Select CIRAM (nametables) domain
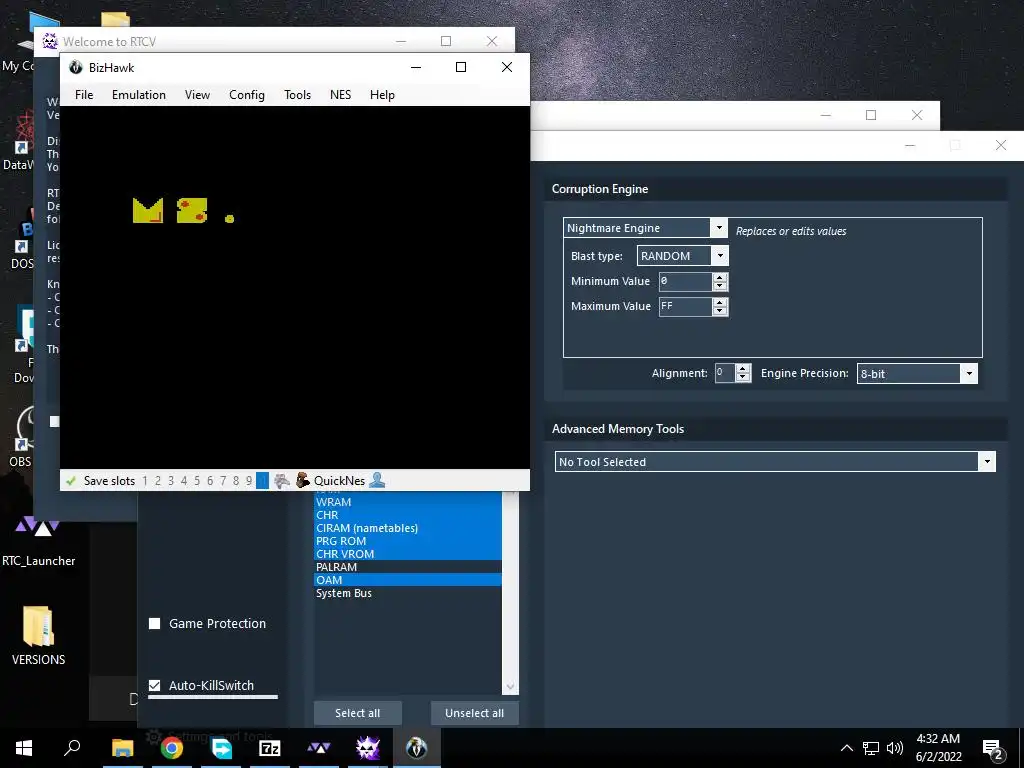1024x768 pixels. pos(408,528)
